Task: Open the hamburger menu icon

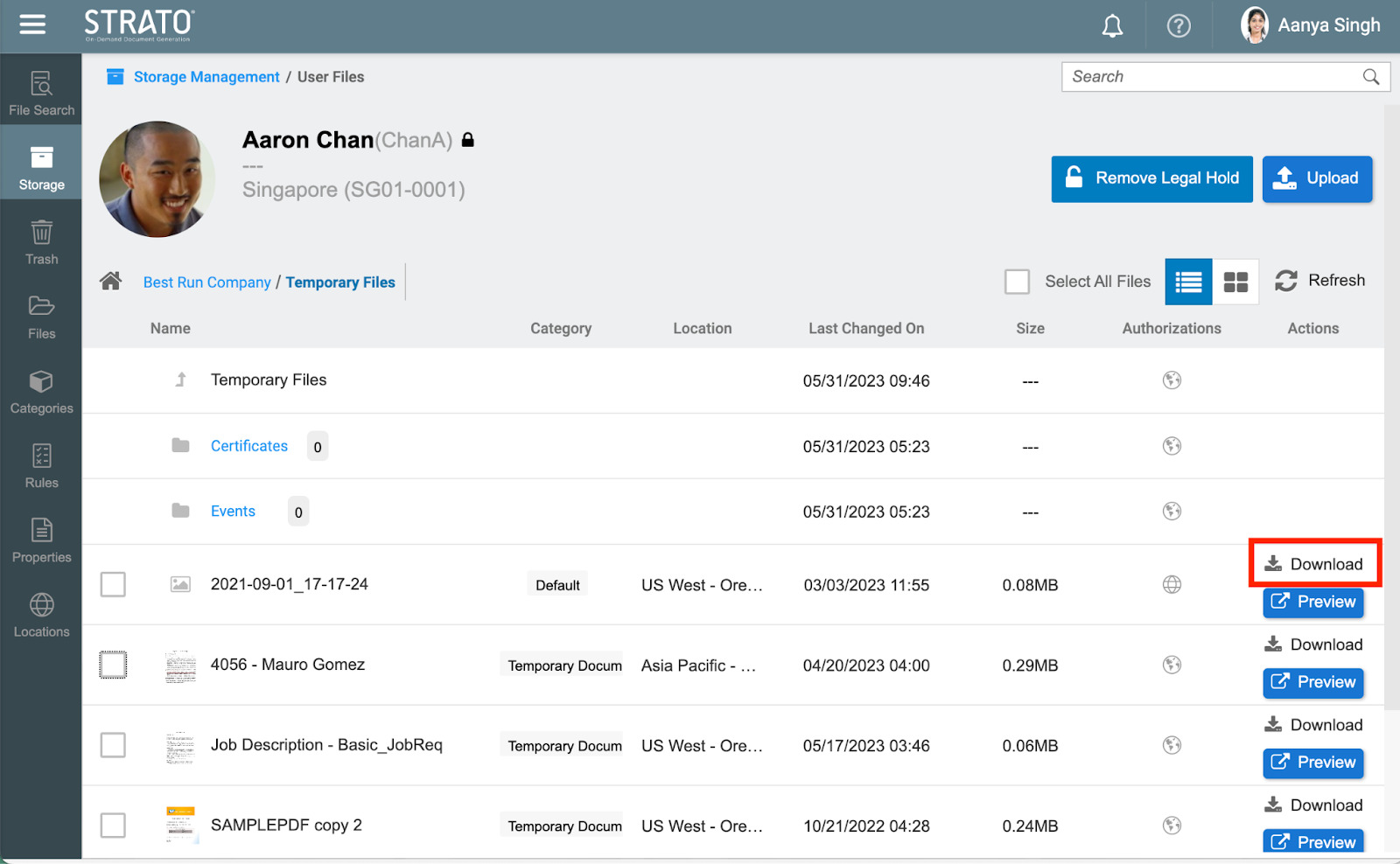Action: (32, 24)
